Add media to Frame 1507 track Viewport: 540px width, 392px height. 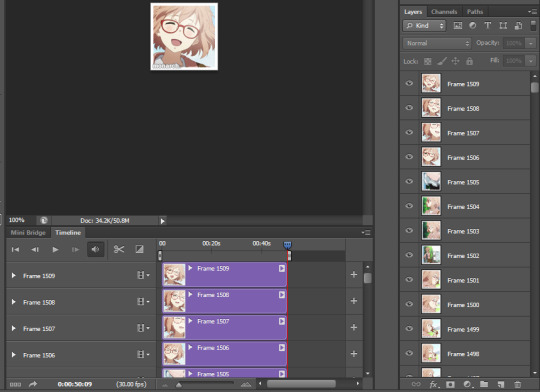(354, 327)
